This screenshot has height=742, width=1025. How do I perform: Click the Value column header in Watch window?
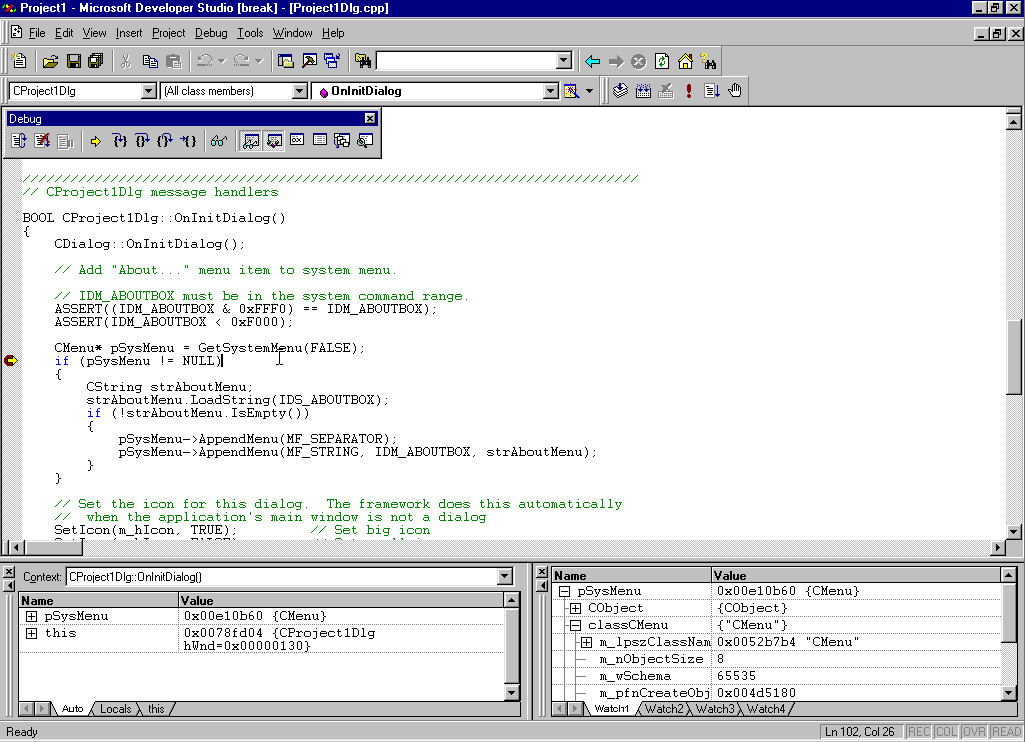point(855,575)
